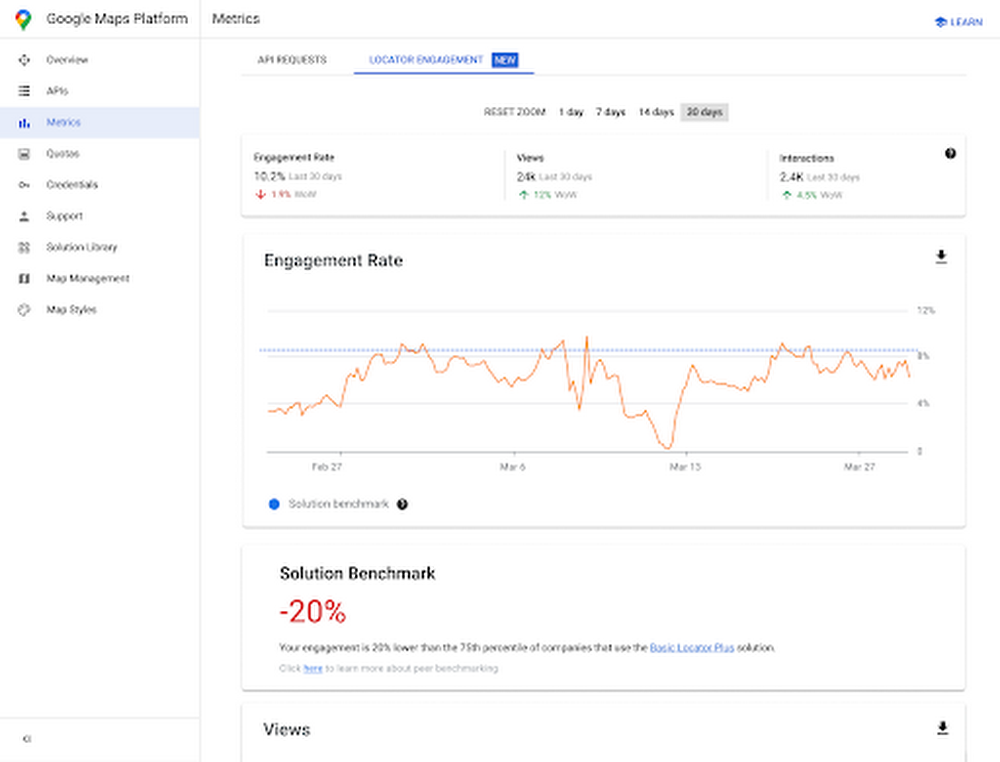Expand the Solution benchmark help popup
The width and height of the screenshot is (1000, 762).
[x=402, y=504]
